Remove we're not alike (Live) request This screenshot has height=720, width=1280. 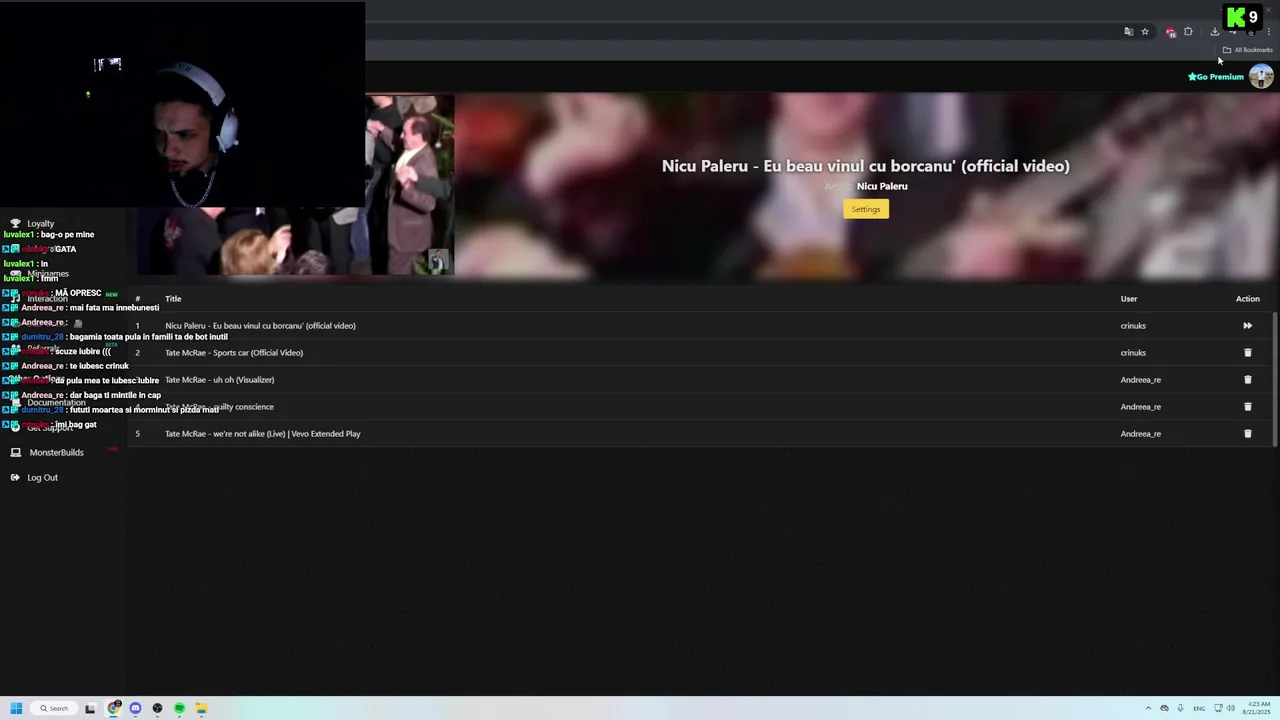coord(1247,434)
